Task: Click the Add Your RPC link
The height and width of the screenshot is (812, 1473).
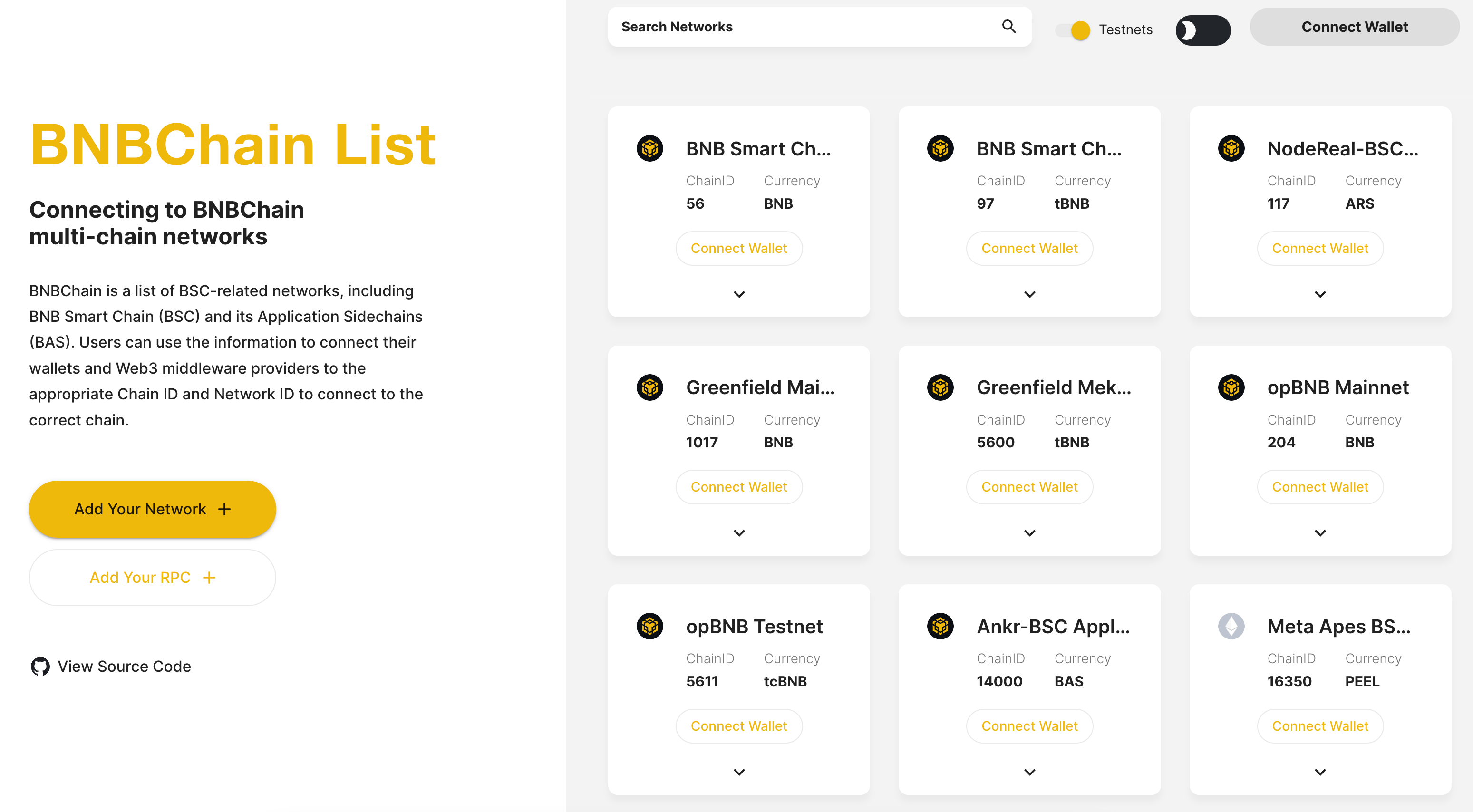Action: pos(152,577)
